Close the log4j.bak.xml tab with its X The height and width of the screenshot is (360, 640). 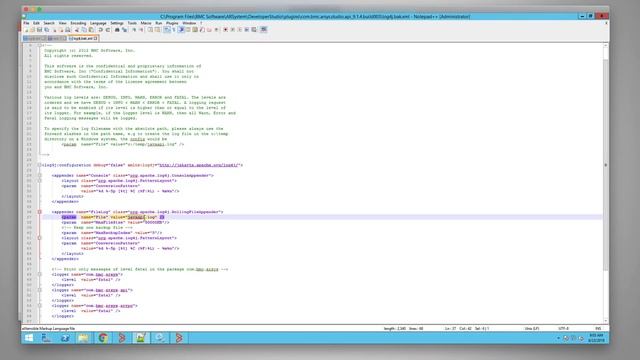pyautogui.click(x=96, y=38)
